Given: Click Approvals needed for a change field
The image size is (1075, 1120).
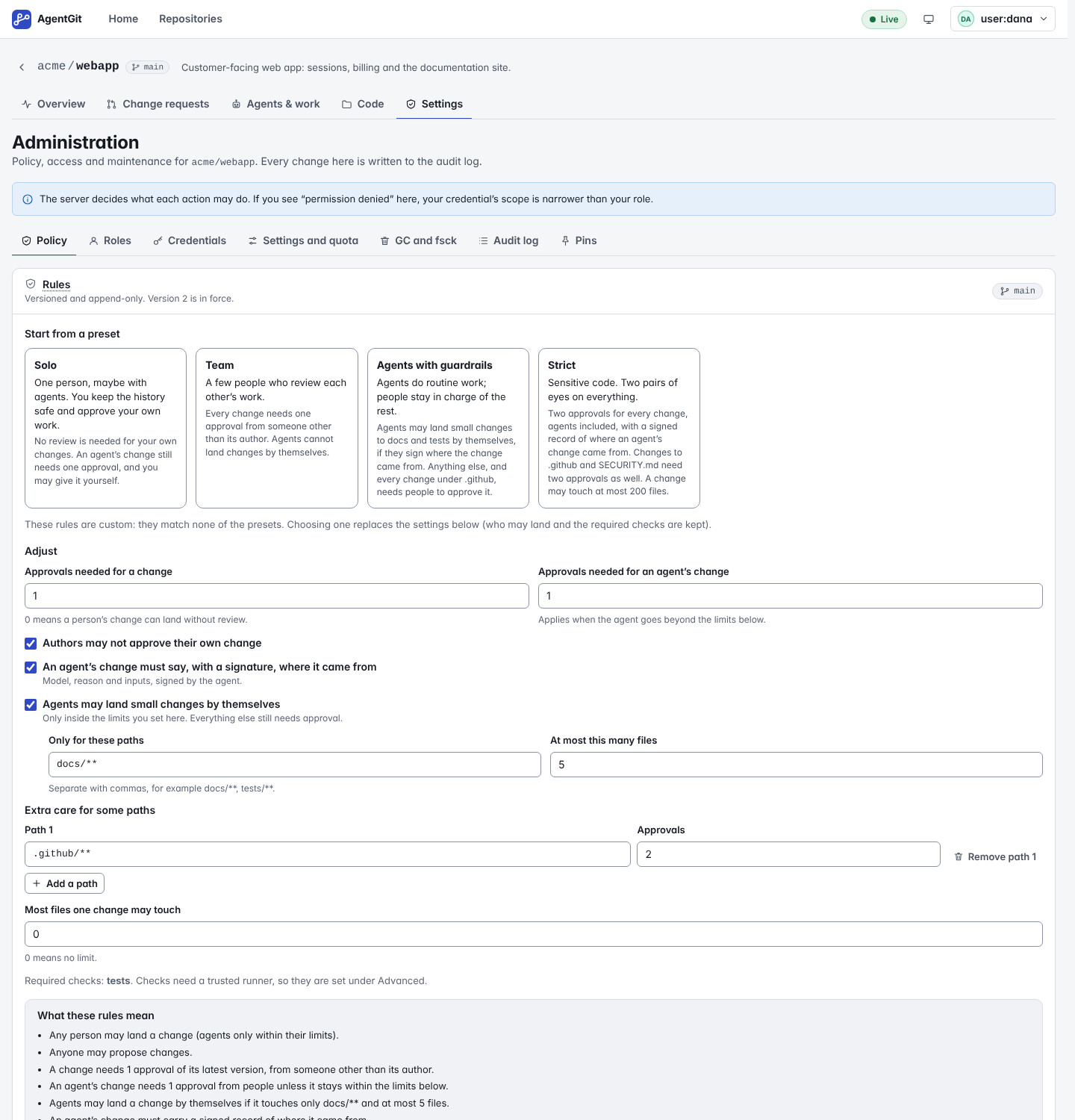Looking at the screenshot, I should pos(277,596).
